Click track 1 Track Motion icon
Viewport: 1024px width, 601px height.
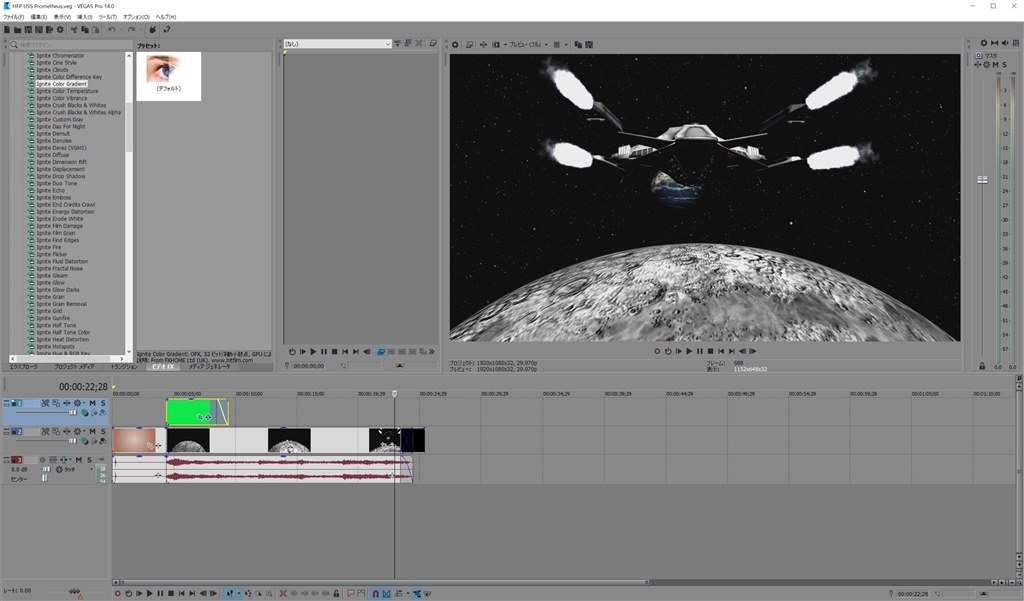pos(56,403)
